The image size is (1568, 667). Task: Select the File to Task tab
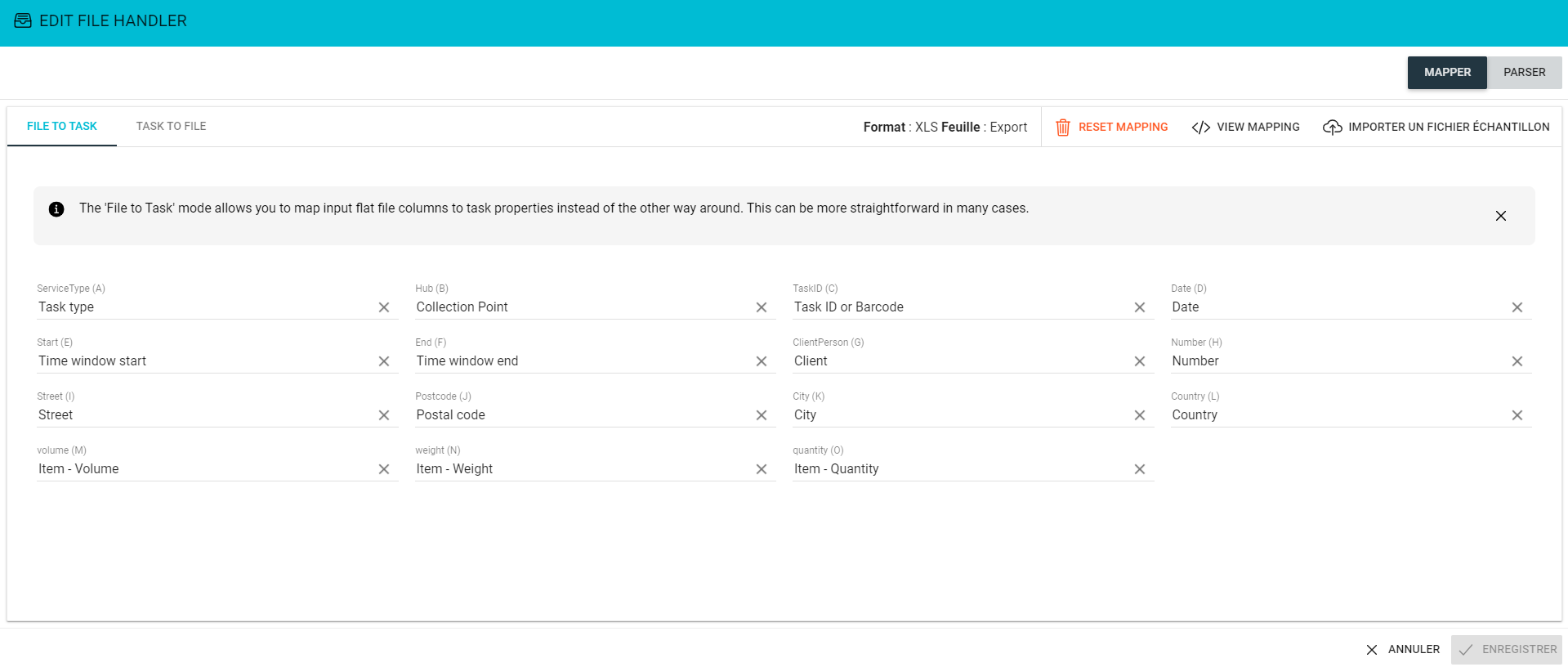click(62, 126)
